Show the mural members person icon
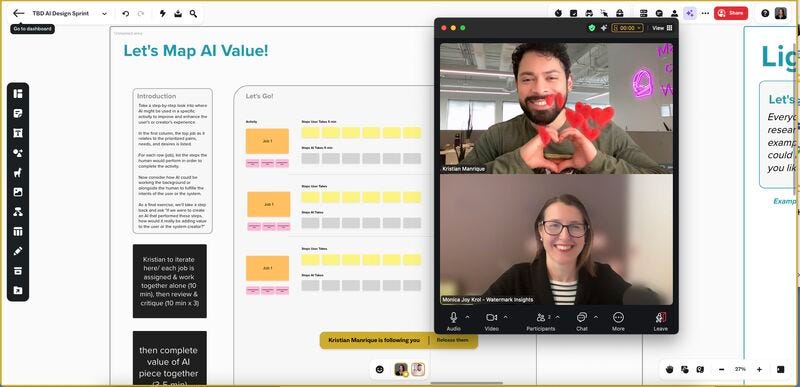800x387 pixels. point(674,14)
